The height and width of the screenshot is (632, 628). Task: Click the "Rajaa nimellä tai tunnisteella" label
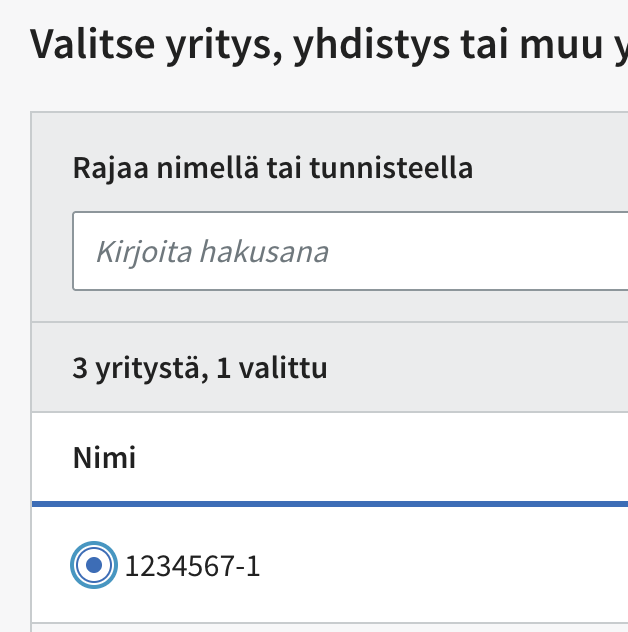272,168
